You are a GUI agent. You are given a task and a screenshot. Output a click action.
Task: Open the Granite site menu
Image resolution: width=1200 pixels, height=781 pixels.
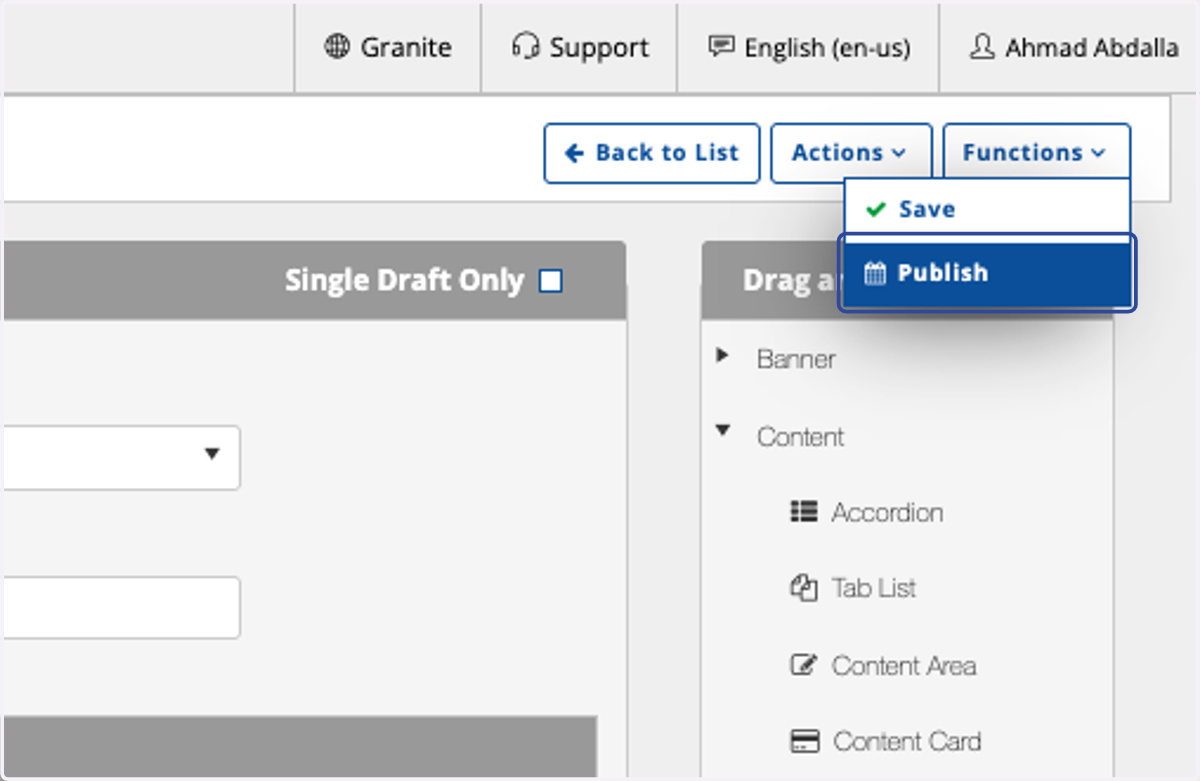pos(388,47)
